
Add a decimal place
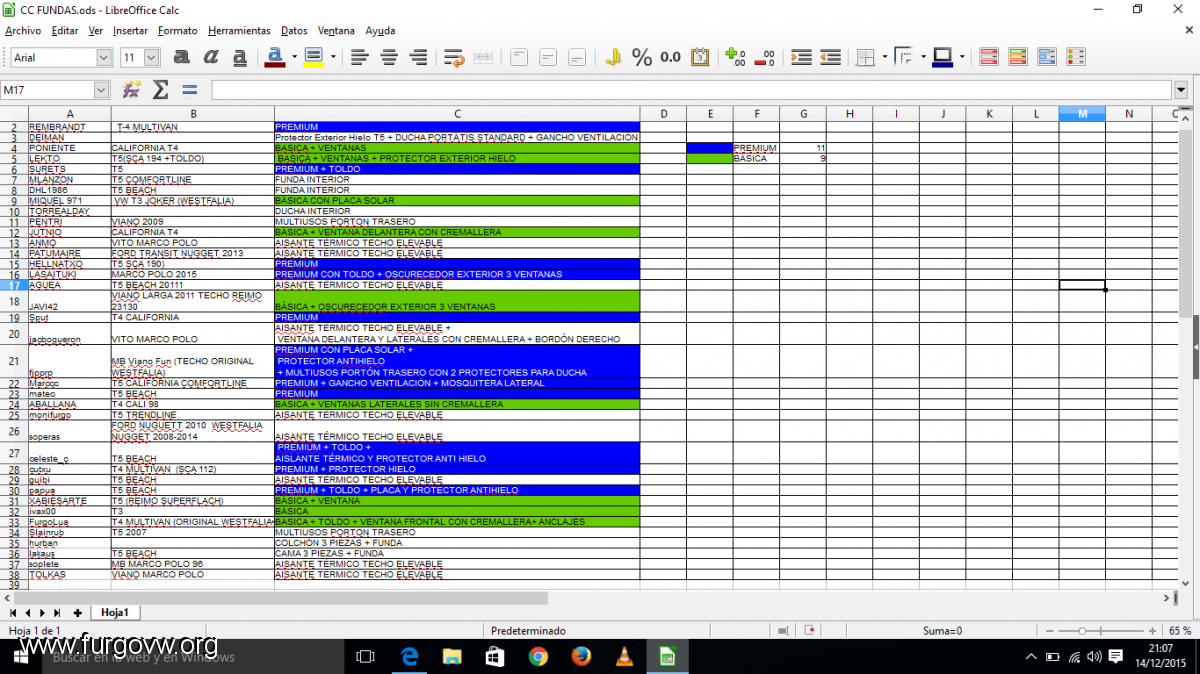point(735,57)
